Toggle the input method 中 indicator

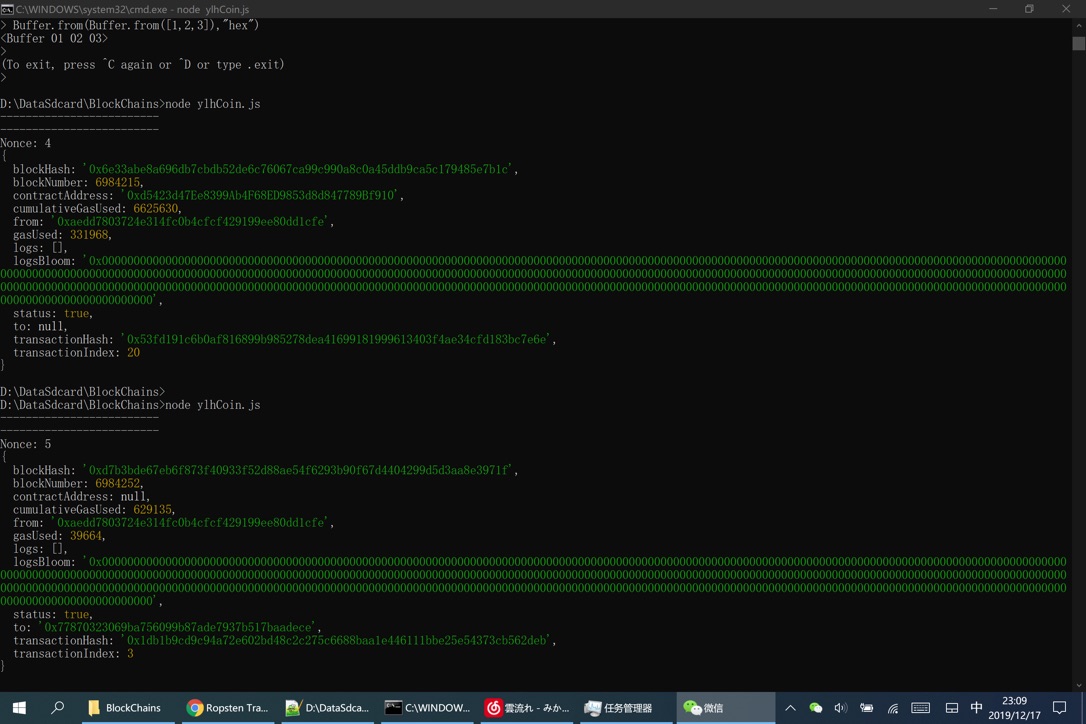tap(977, 708)
